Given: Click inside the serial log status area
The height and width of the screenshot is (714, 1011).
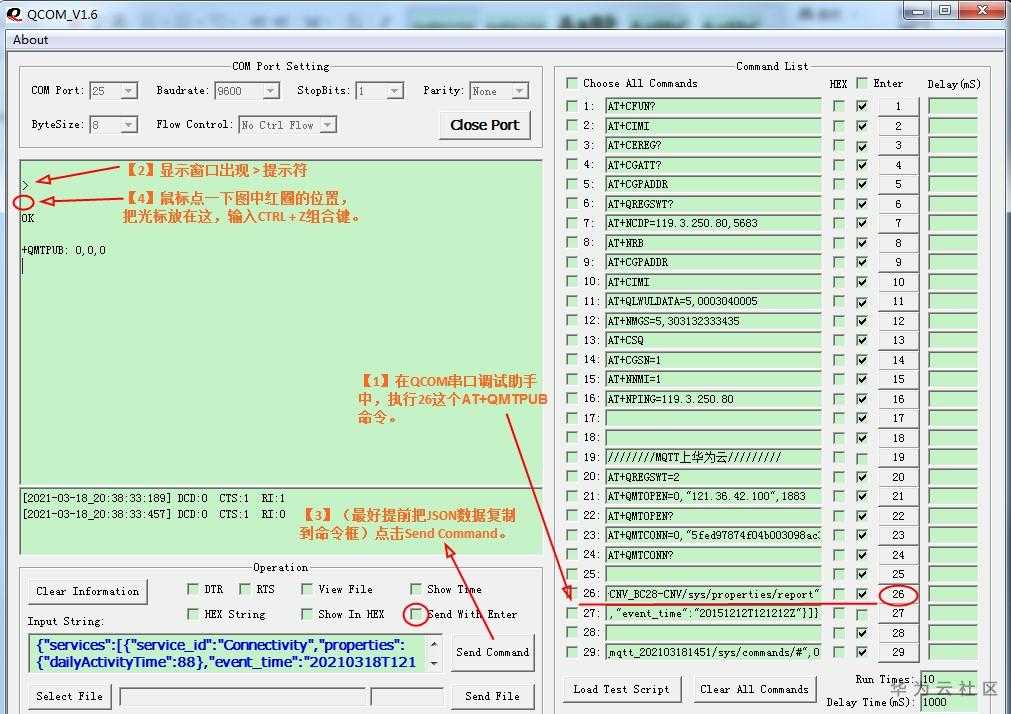Looking at the screenshot, I should click(280, 521).
